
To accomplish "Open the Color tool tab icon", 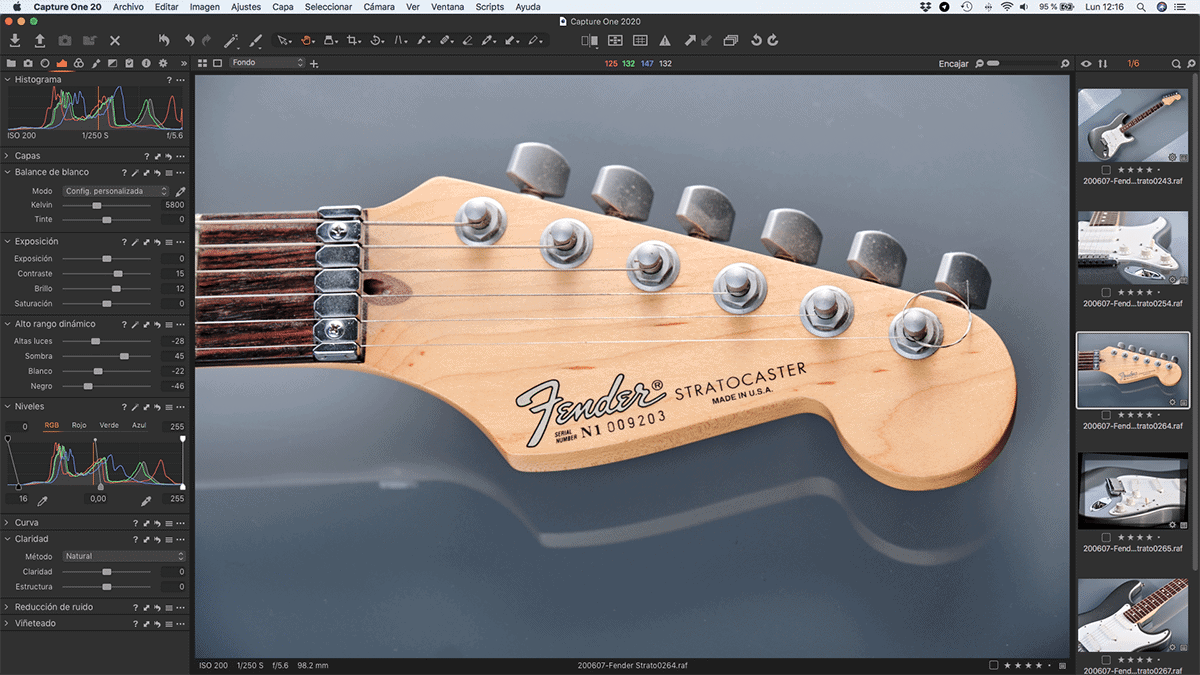I will [x=79, y=64].
